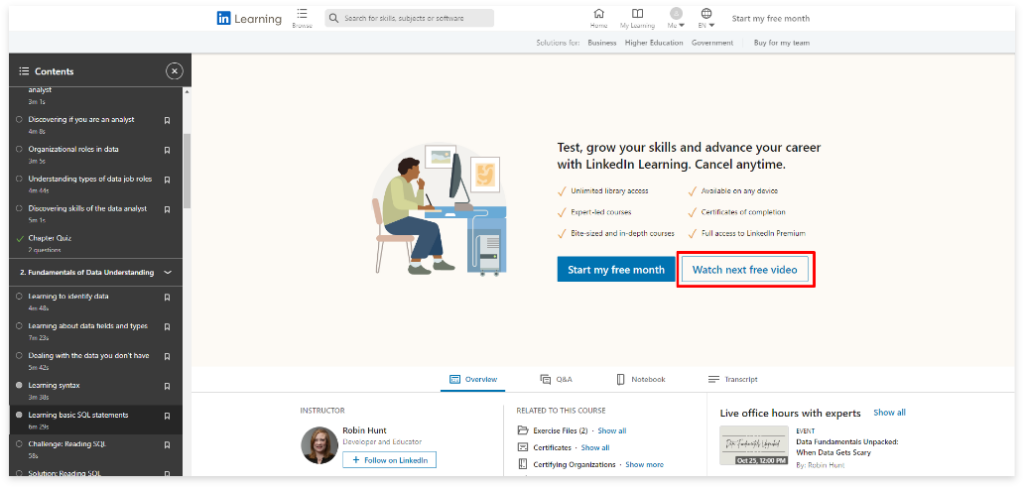This screenshot has width=1024, height=488.
Task: Bookmark 'Understanding types of data job roles'
Action: 167,180
